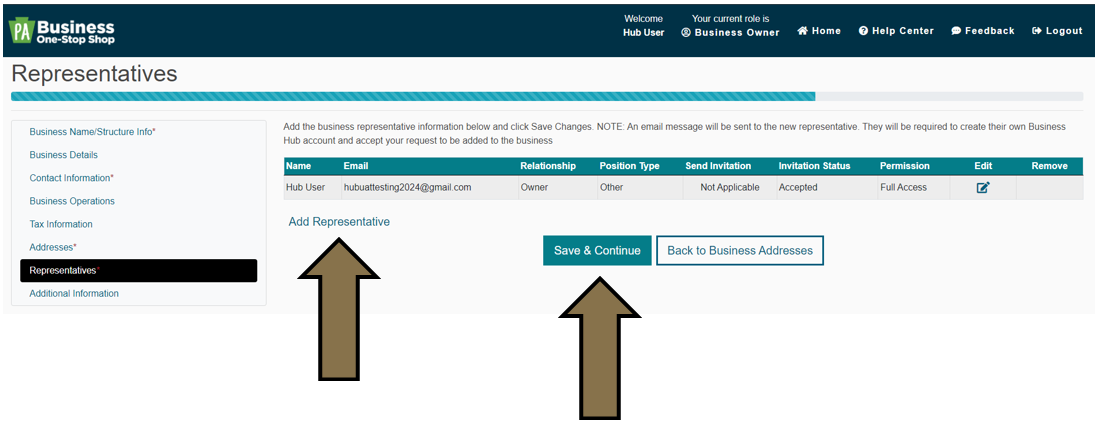Open Additional Information in the sidebar
The height and width of the screenshot is (422, 1106).
pos(74,294)
